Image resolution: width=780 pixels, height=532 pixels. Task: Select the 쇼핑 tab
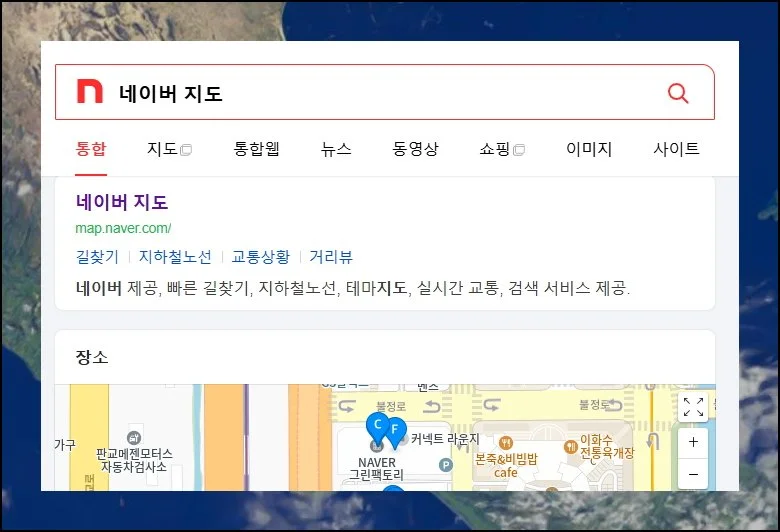tap(502, 149)
